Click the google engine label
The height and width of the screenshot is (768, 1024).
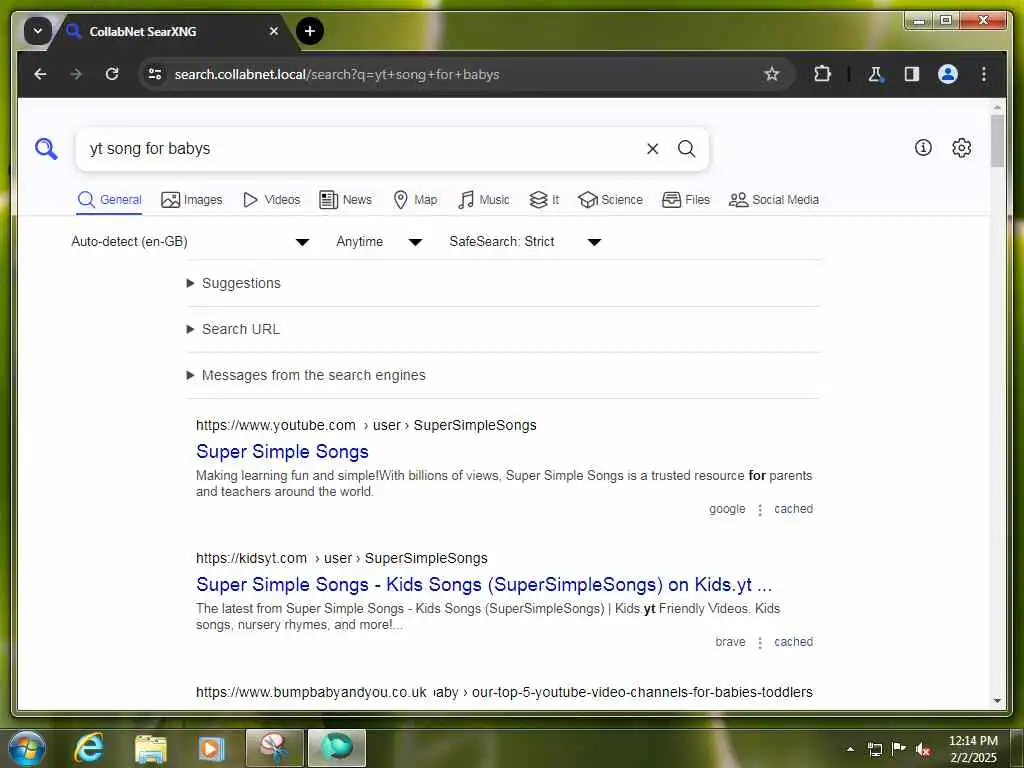pos(727,509)
